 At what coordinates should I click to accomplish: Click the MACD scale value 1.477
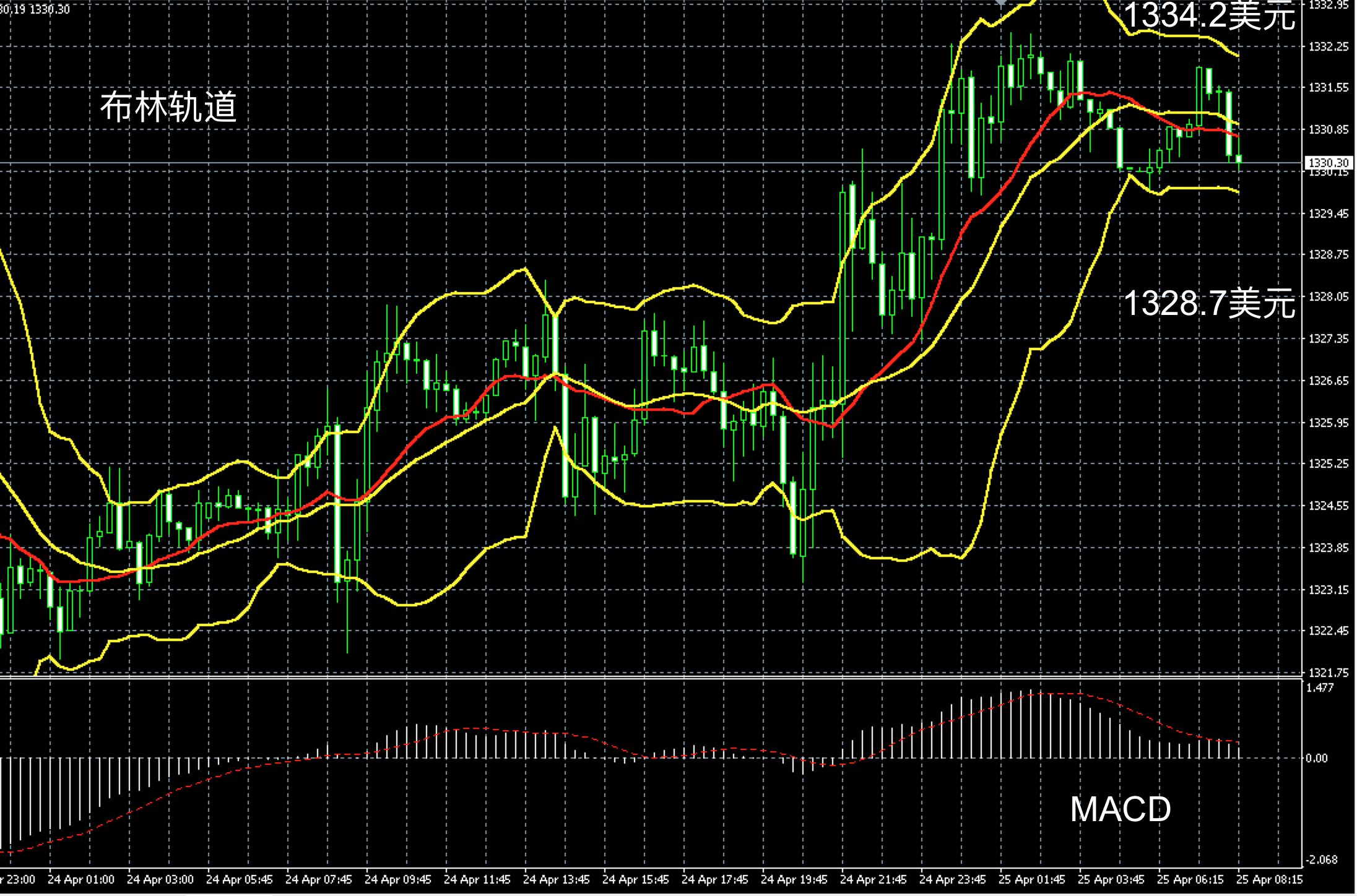[1320, 687]
